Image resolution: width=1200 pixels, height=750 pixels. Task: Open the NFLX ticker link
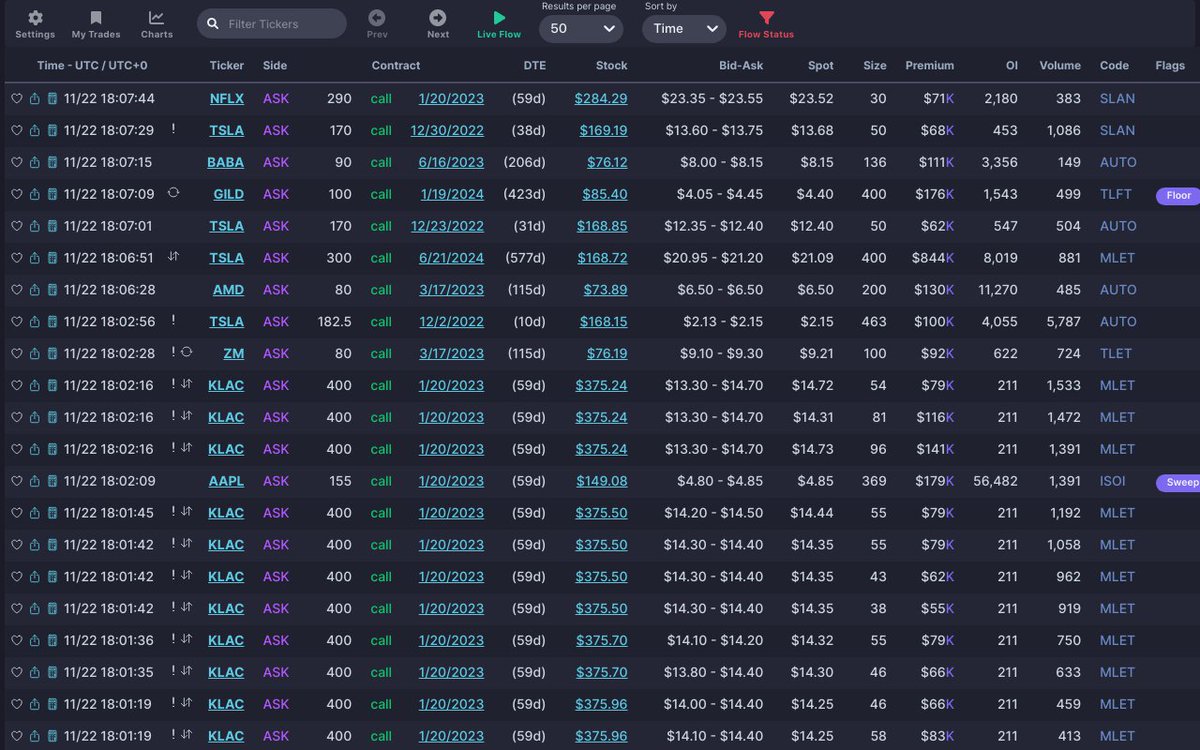tap(227, 99)
